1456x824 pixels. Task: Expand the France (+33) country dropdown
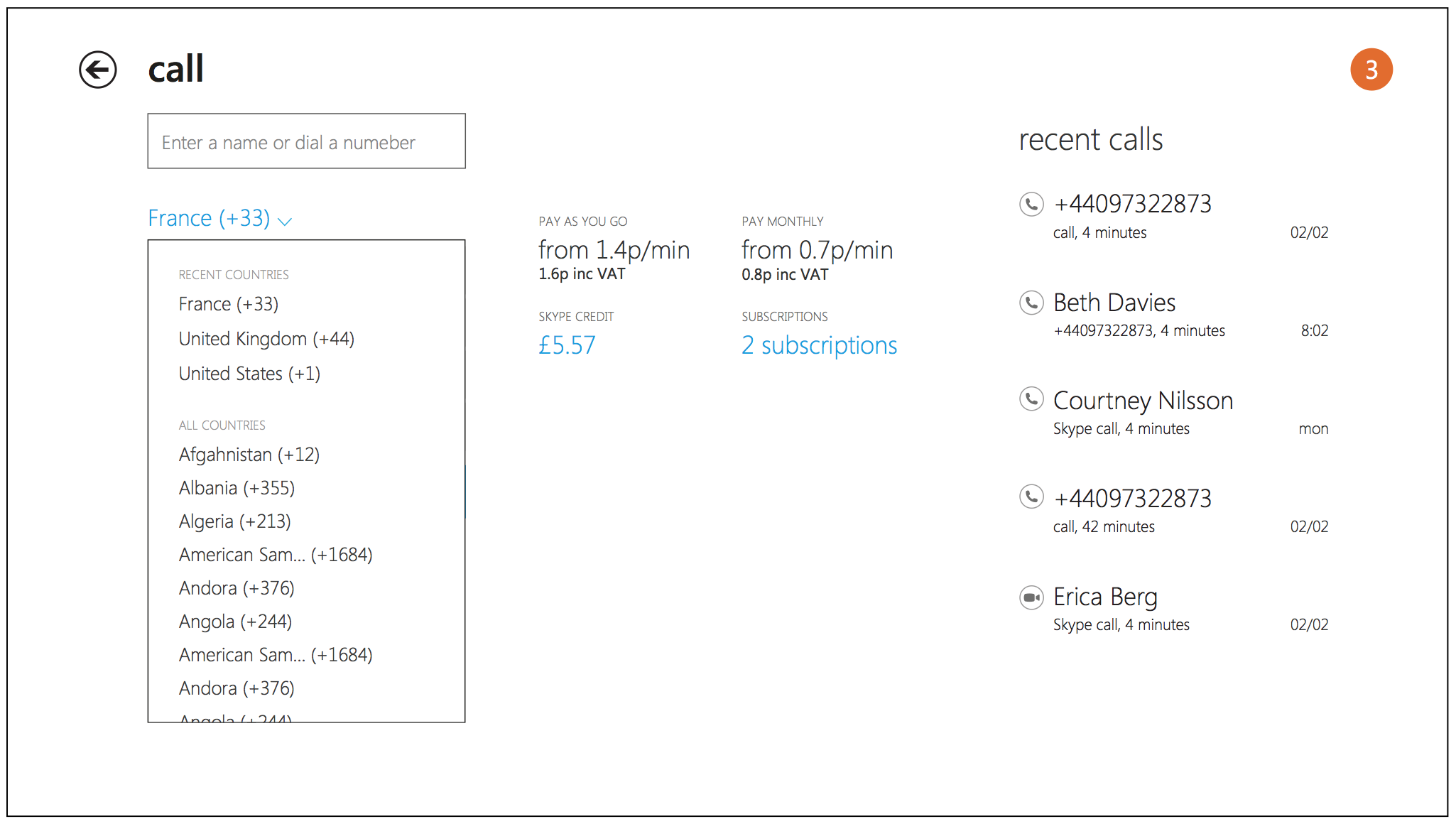click(x=219, y=218)
